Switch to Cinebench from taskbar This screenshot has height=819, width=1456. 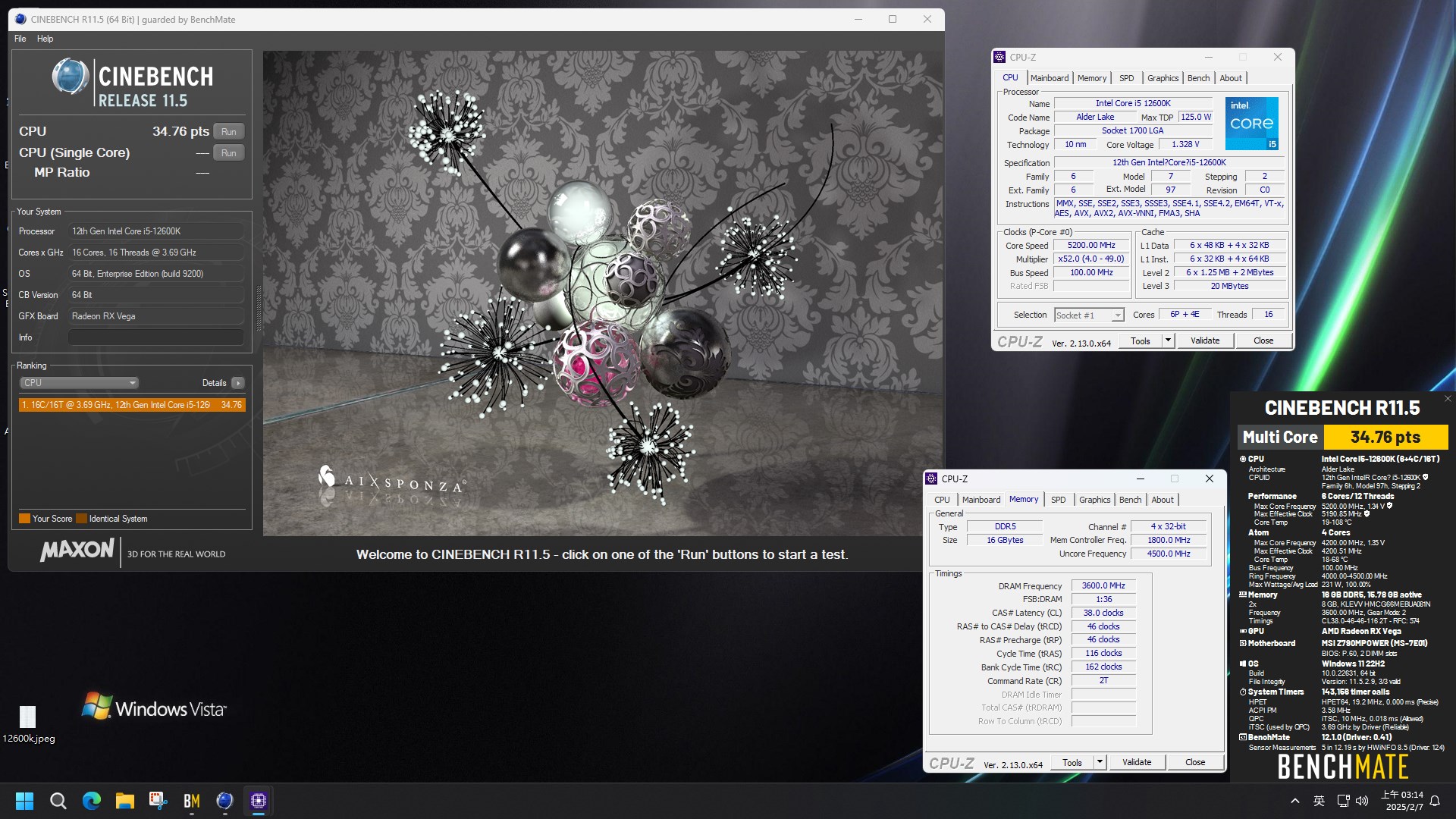click(x=224, y=801)
